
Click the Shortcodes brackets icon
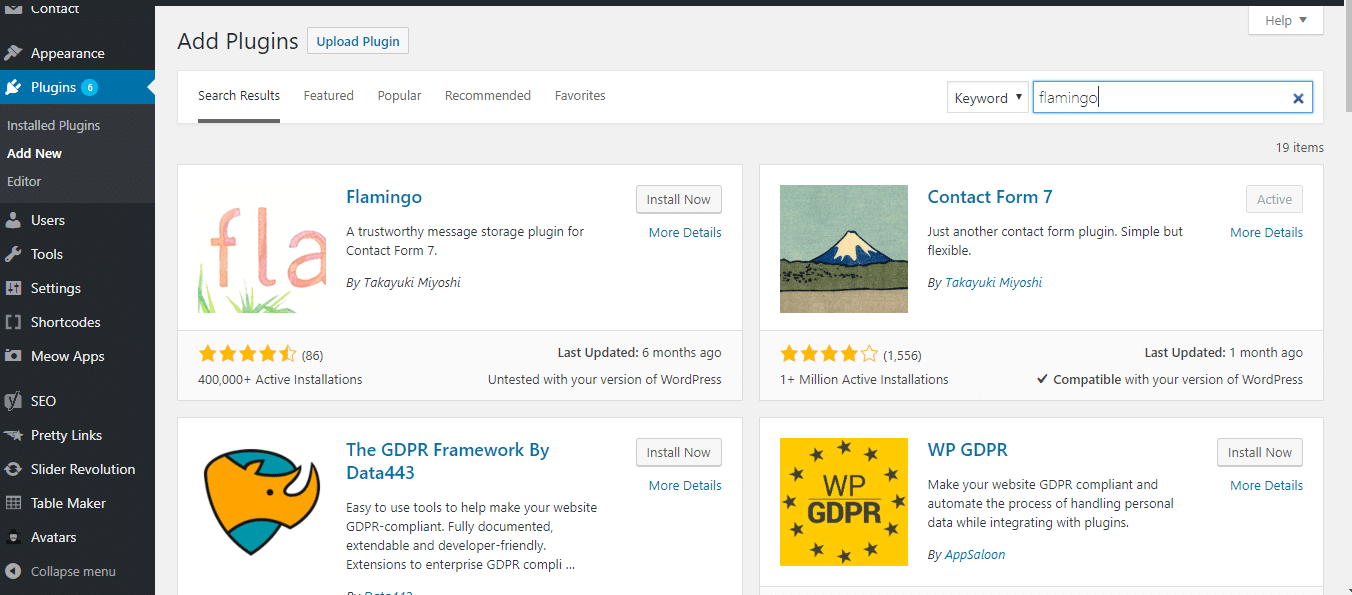pos(13,322)
